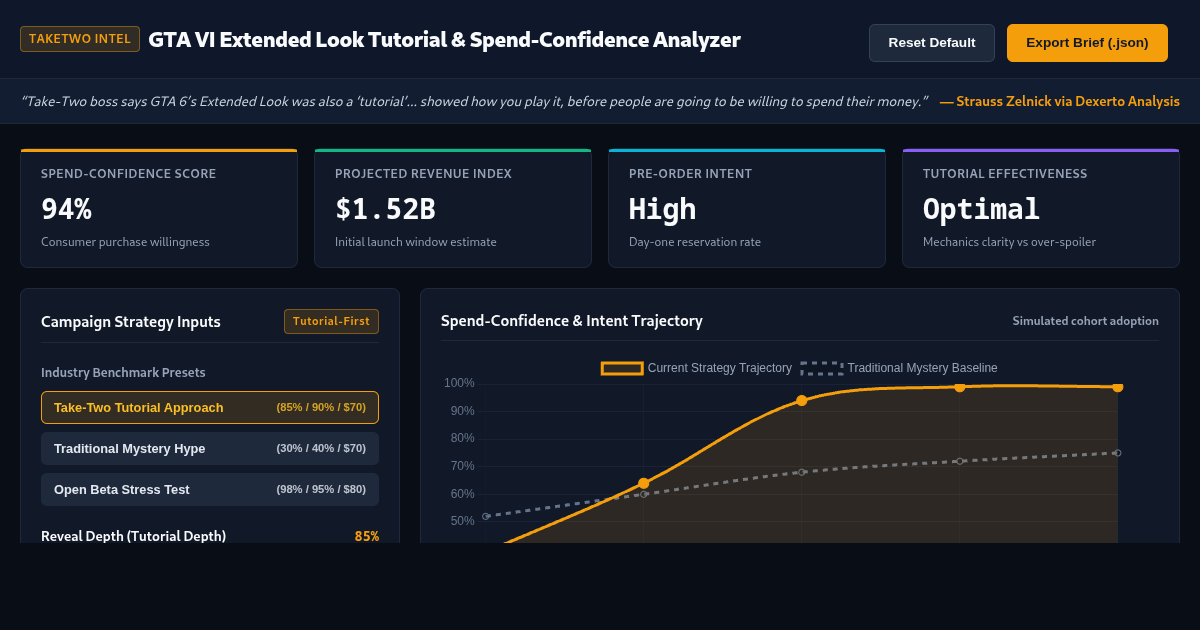The width and height of the screenshot is (1200, 630).
Task: Apply the Open Beta Stress Test preset
Action: (x=210, y=490)
